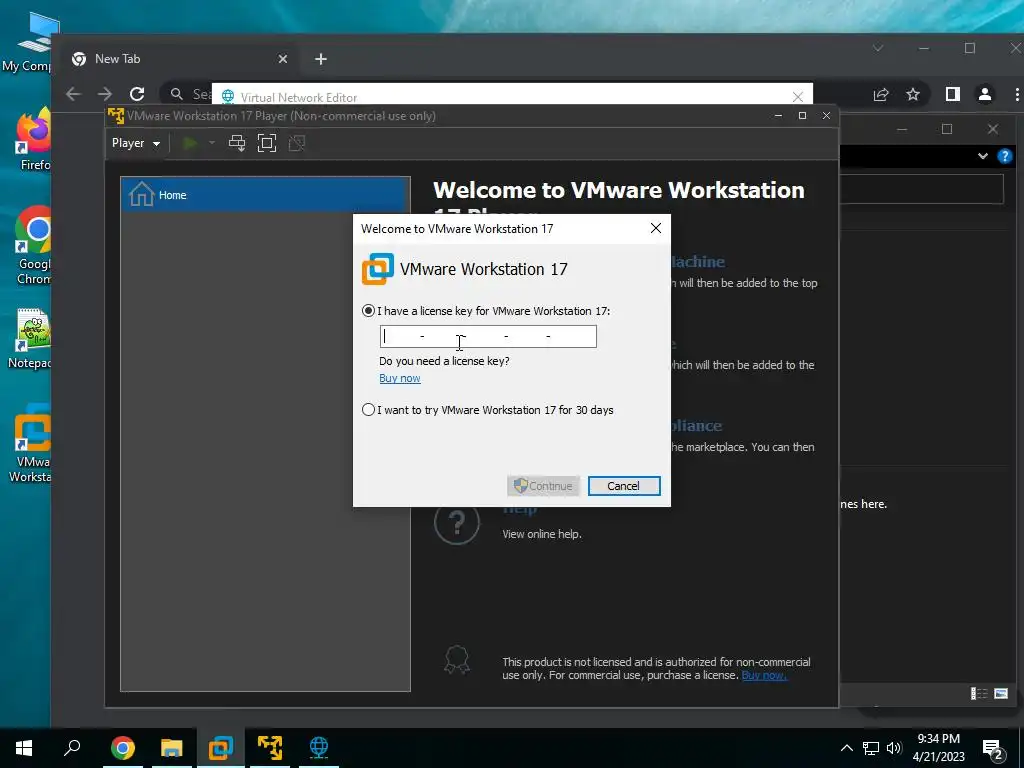This screenshot has height=768, width=1024.
Task: Switch to VMware Player taskbar icon
Action: click(x=270, y=748)
